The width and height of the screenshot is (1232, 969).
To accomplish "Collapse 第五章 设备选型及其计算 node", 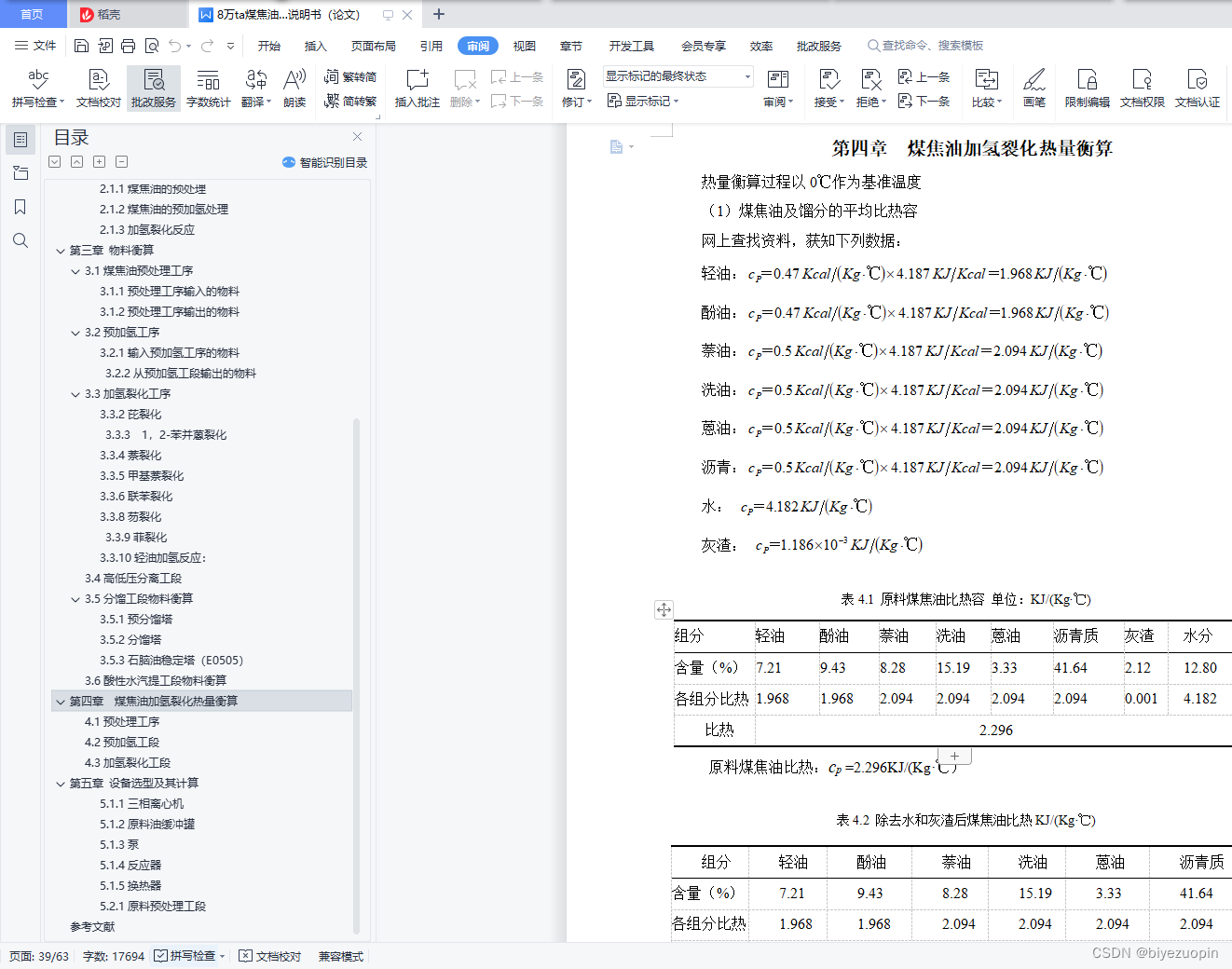I will [x=61, y=784].
